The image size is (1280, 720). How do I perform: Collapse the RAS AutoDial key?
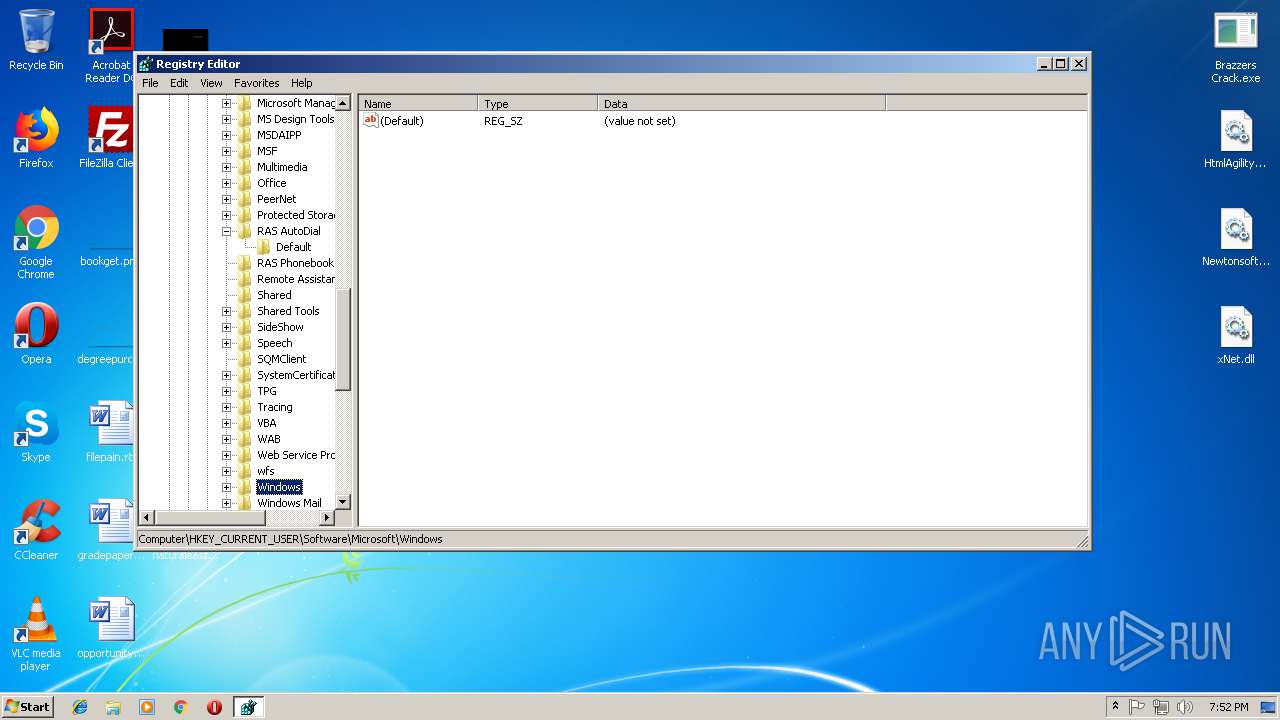click(227, 231)
